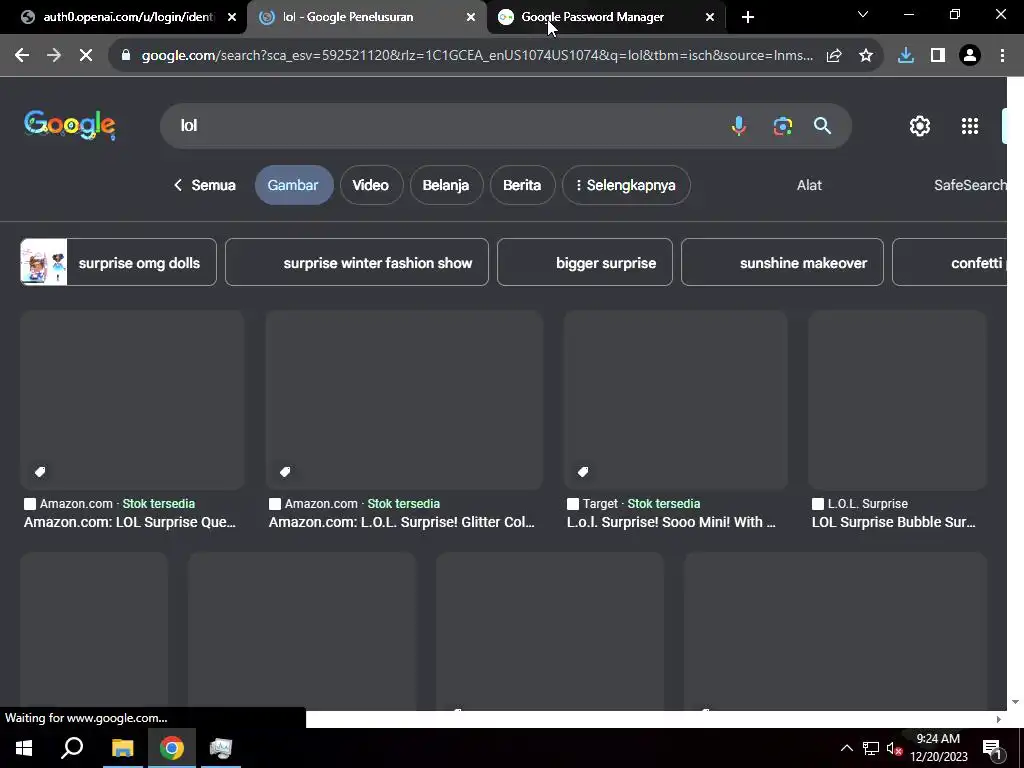Image resolution: width=1024 pixels, height=768 pixels.
Task: Open the muted volume tray icon
Action: coord(894,748)
